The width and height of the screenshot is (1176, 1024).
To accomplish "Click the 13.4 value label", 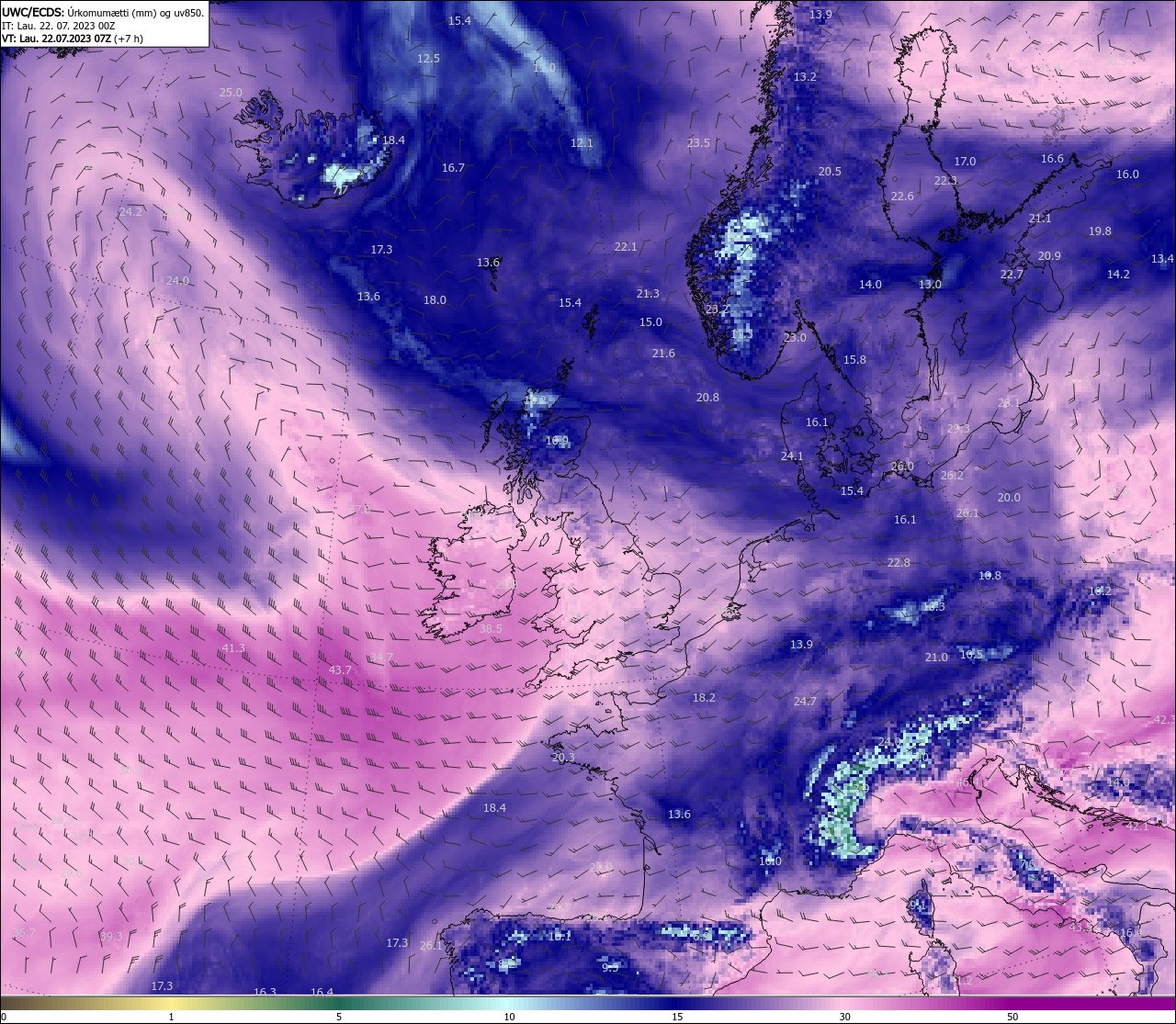I will coord(1162,259).
